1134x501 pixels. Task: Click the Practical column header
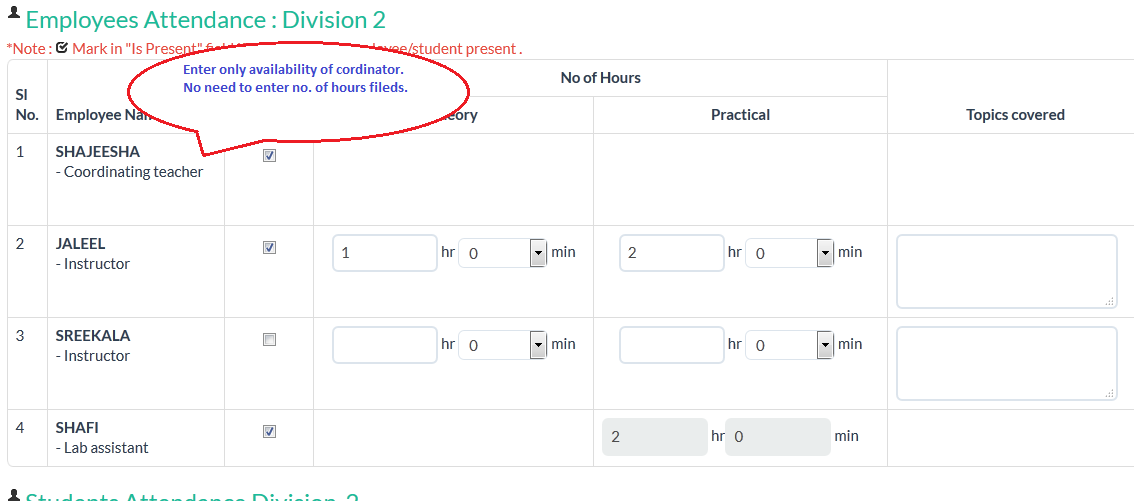click(x=740, y=115)
